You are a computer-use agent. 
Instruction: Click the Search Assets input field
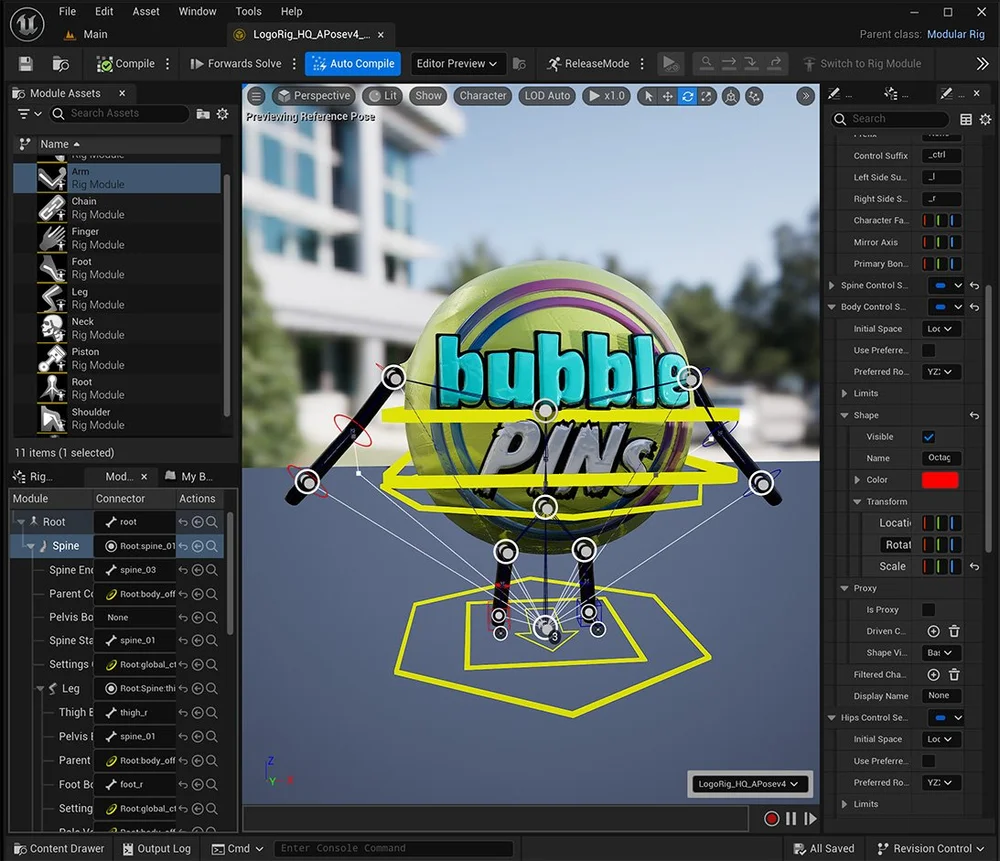point(120,114)
